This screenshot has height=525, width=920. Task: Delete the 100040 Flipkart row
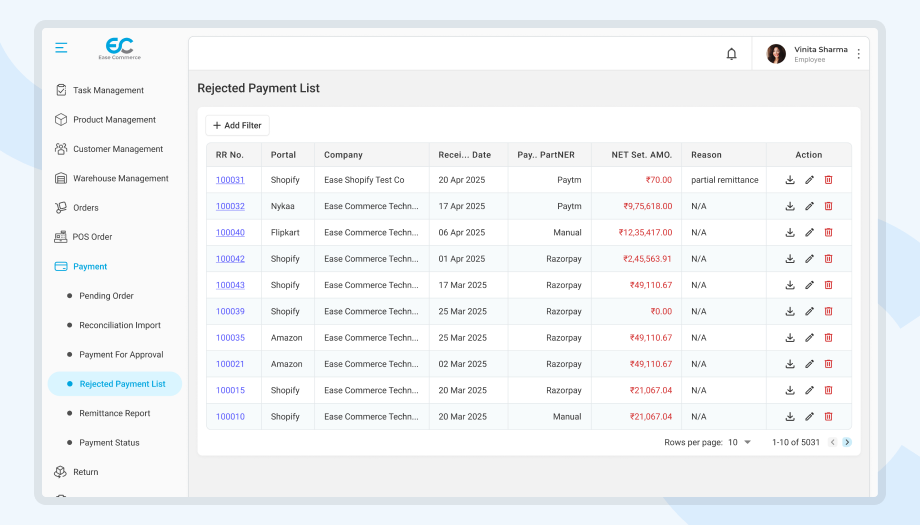[828, 233]
